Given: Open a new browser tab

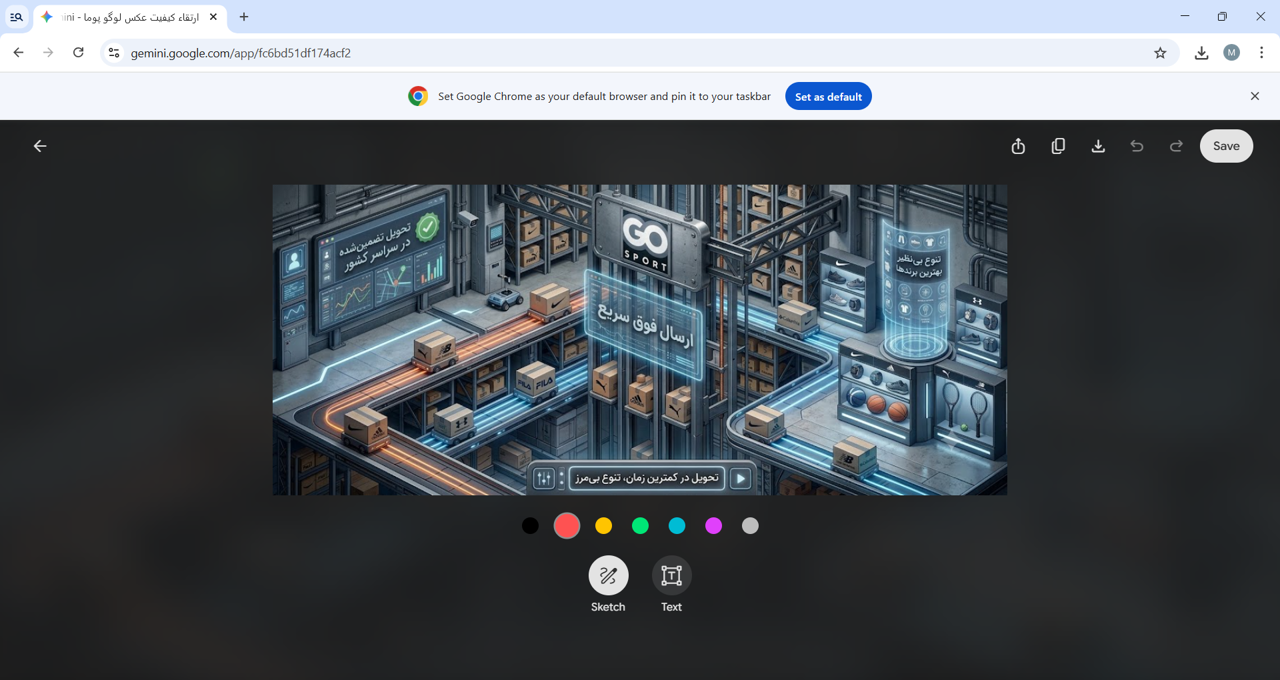Looking at the screenshot, I should 244,17.
